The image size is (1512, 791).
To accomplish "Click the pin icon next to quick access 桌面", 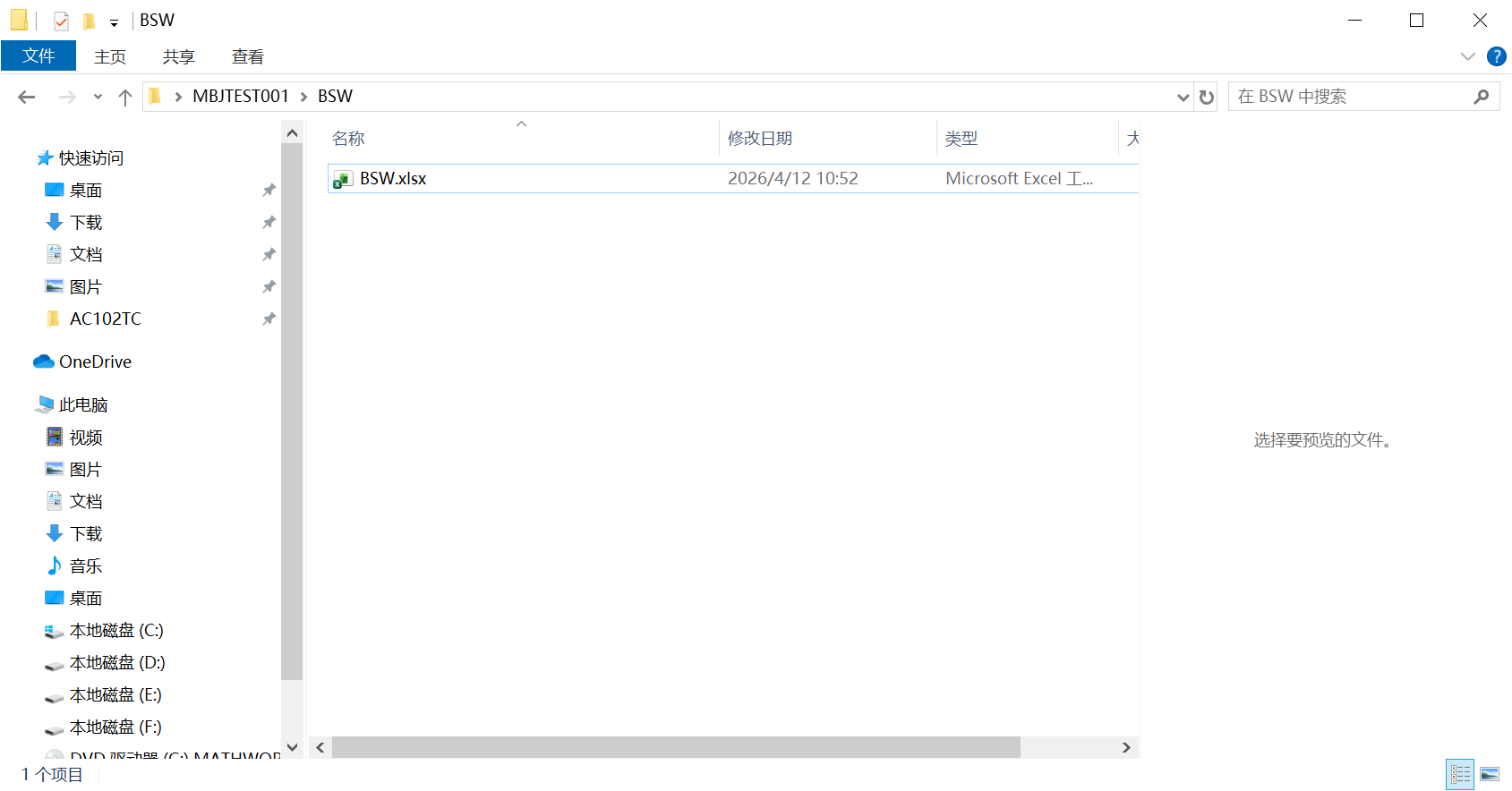I will tap(269, 191).
